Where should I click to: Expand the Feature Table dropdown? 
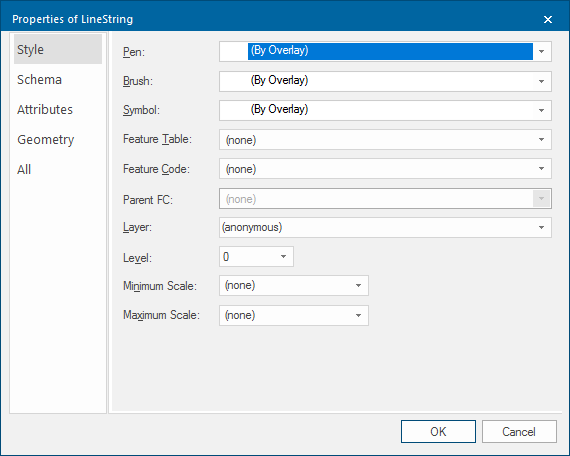(x=541, y=140)
